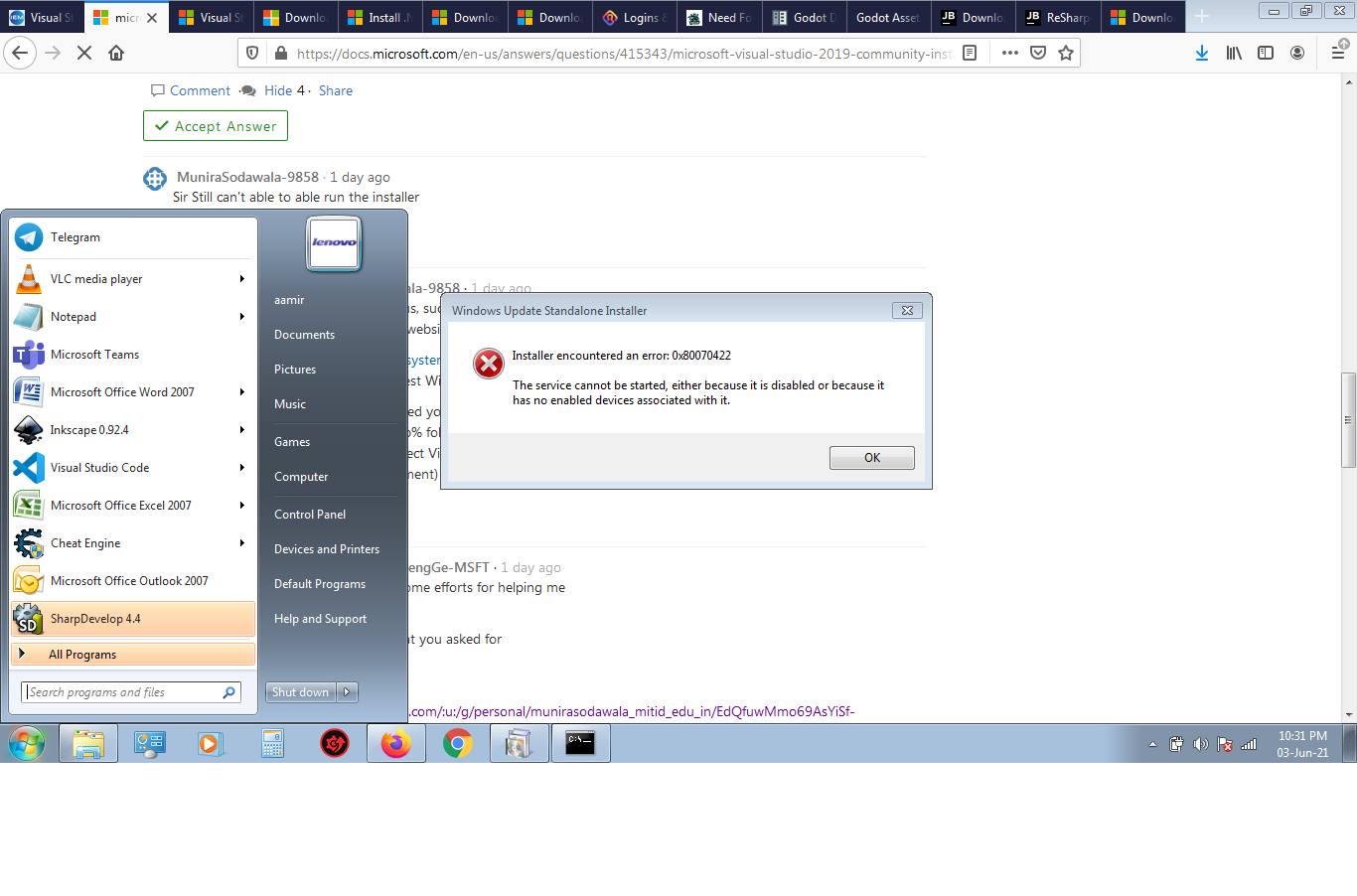Viewport: 1357px width, 896px height.
Task: Open a new browser tab
Action: [x=1202, y=17]
